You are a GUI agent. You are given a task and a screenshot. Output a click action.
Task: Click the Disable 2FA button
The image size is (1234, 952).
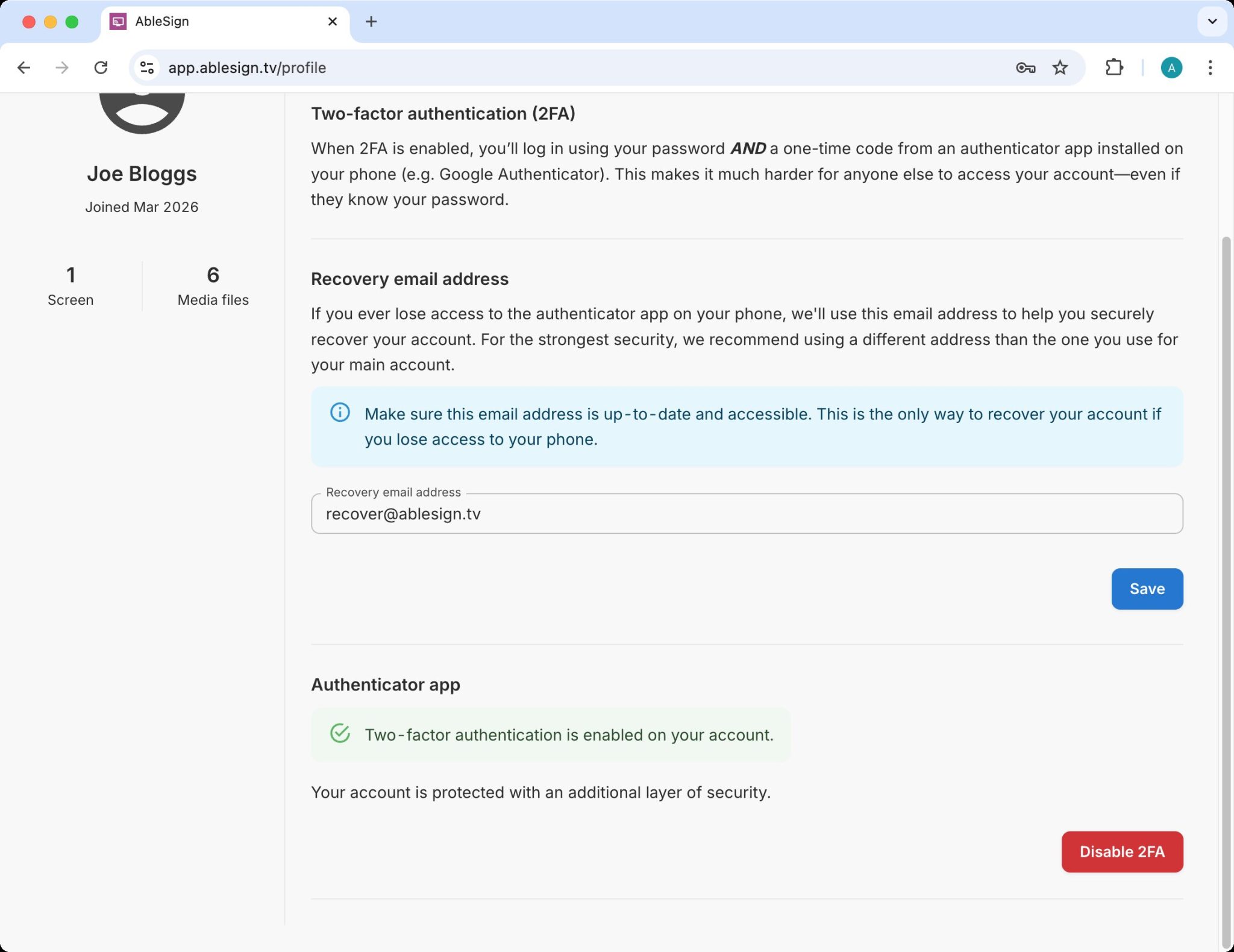click(1122, 851)
